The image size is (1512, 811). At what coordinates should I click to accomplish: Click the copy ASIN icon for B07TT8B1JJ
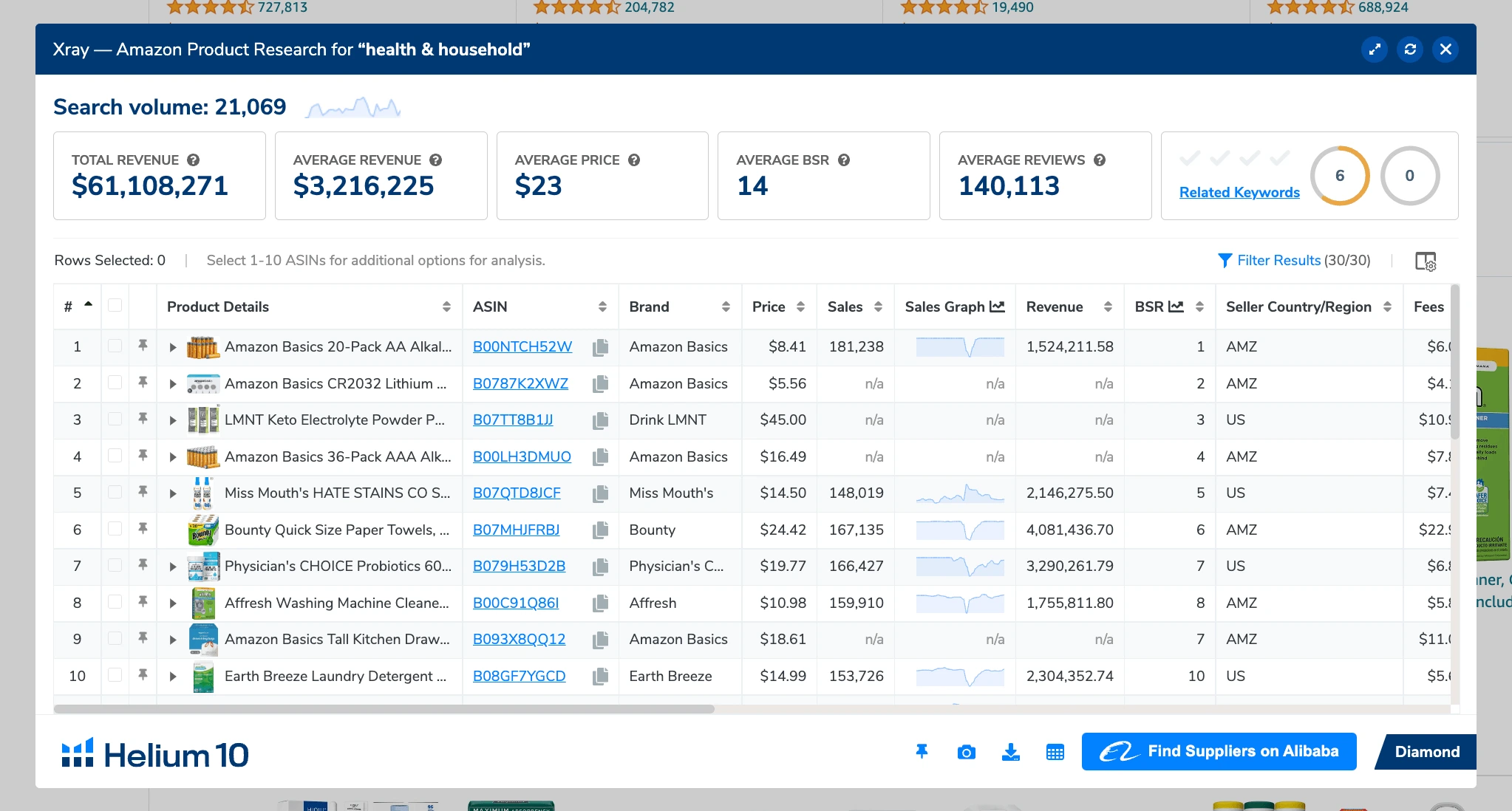point(598,419)
